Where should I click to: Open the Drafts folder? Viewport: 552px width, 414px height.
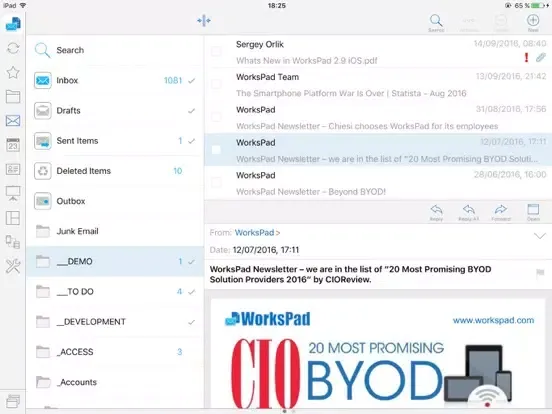point(115,111)
